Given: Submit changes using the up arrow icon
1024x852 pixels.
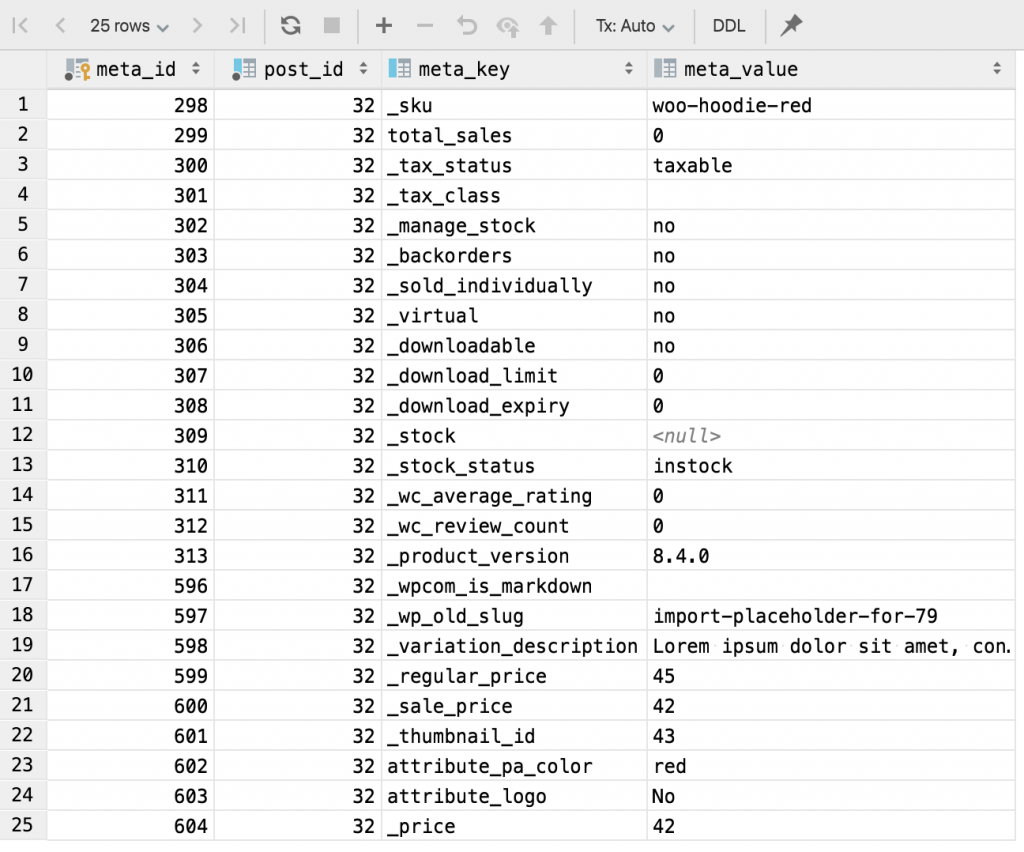Looking at the screenshot, I should pyautogui.click(x=546, y=26).
